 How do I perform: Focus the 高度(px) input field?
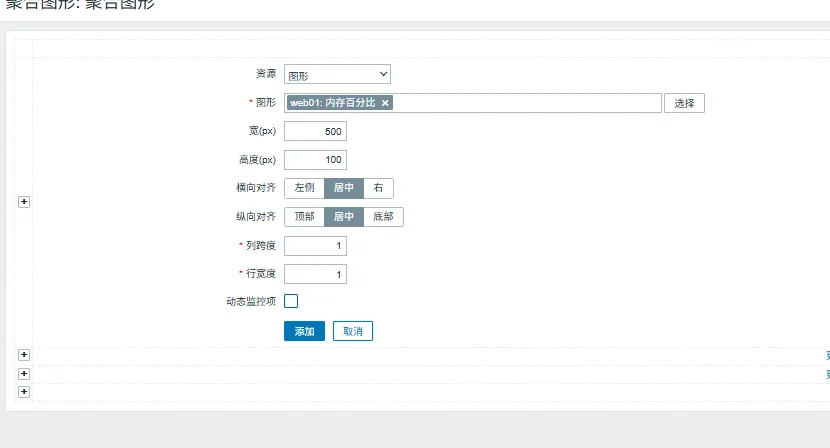[315, 160]
